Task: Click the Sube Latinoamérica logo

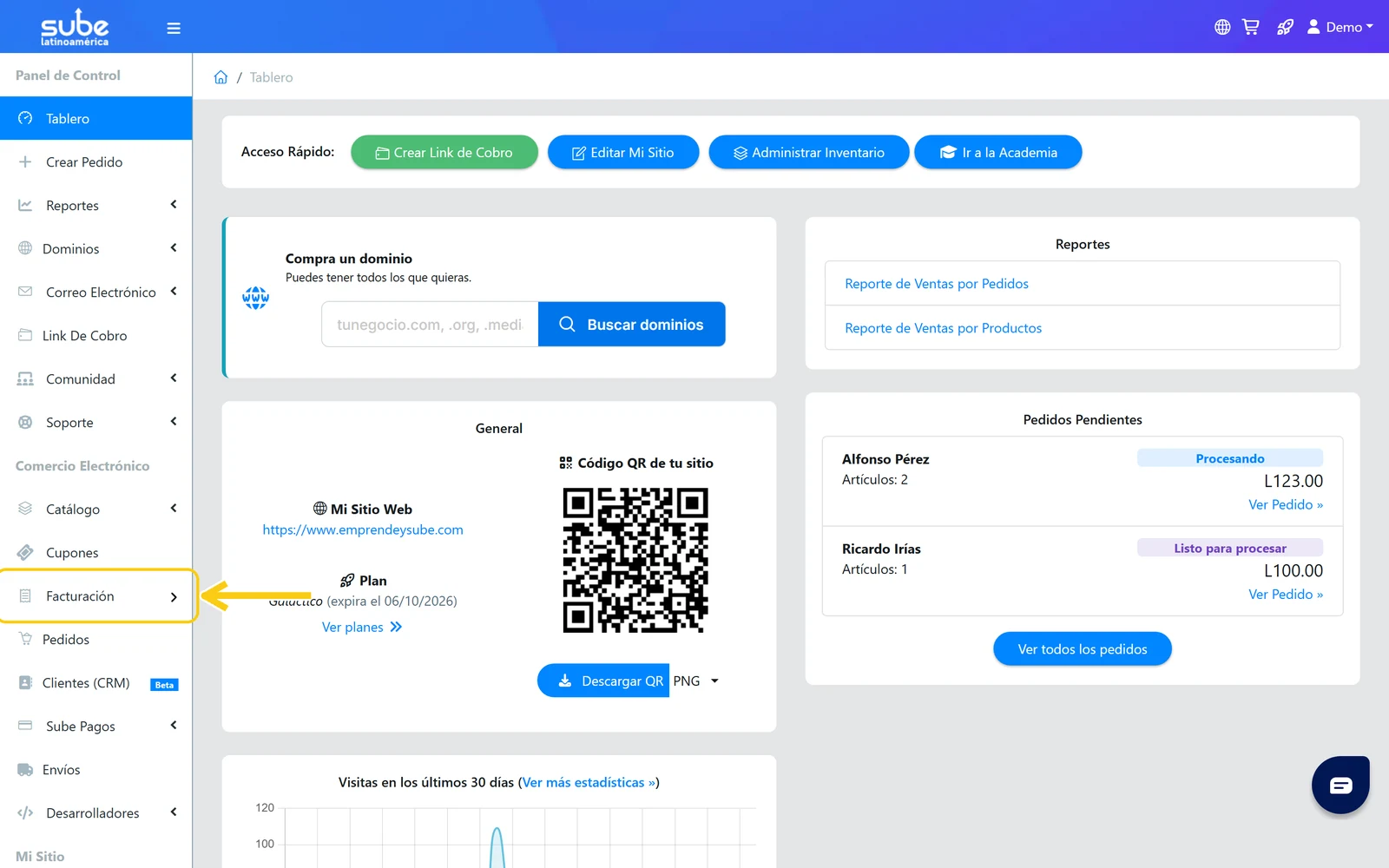Action: (75, 27)
